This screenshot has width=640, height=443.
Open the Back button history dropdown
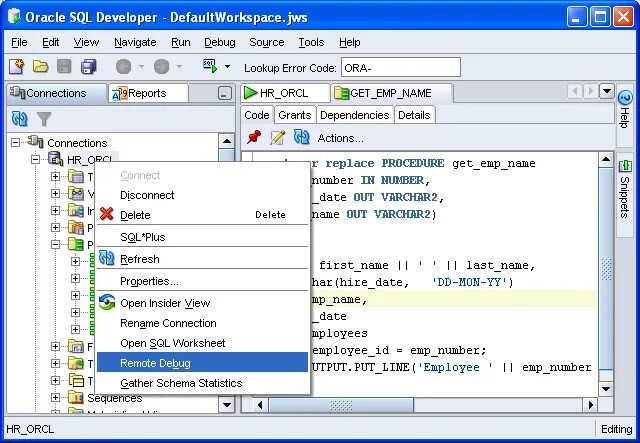(141, 66)
